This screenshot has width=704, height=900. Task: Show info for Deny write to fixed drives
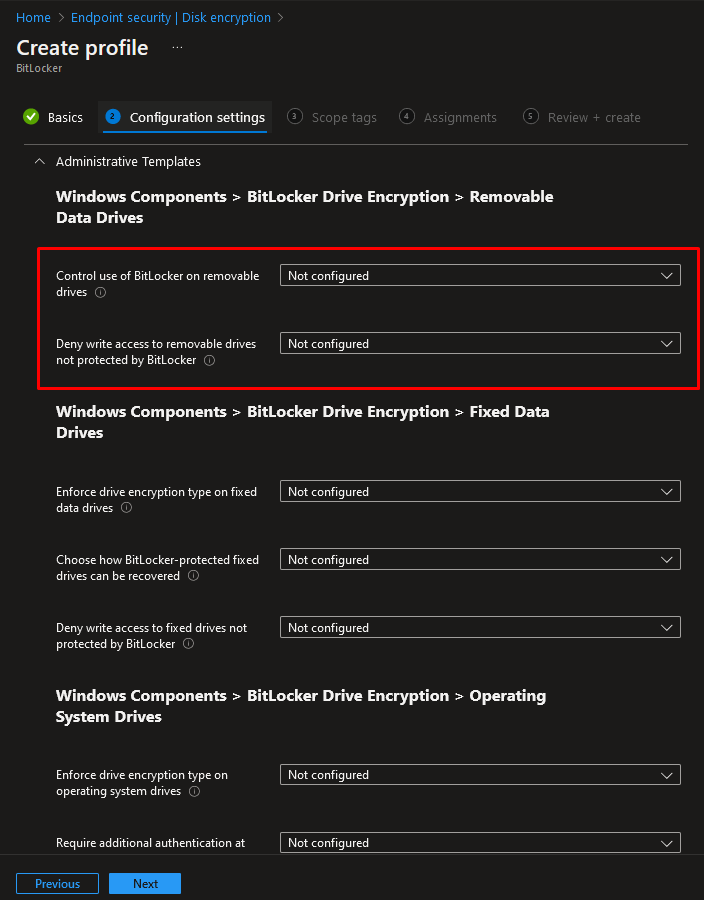coord(188,644)
